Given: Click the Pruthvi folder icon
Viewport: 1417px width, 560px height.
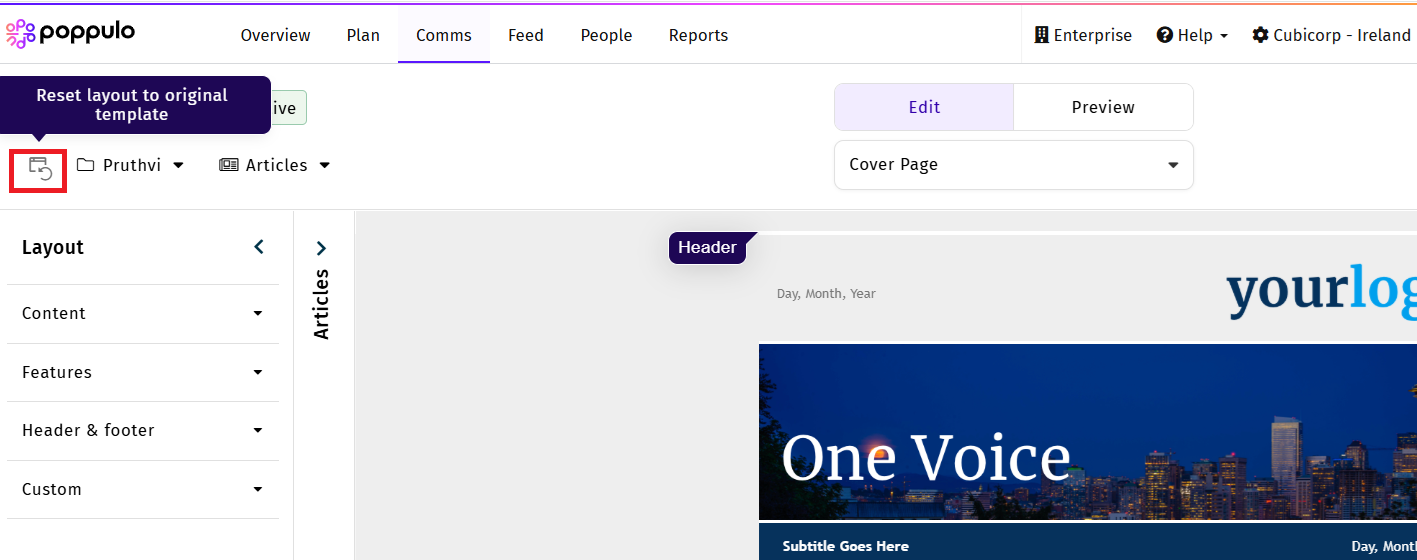Looking at the screenshot, I should 86,165.
